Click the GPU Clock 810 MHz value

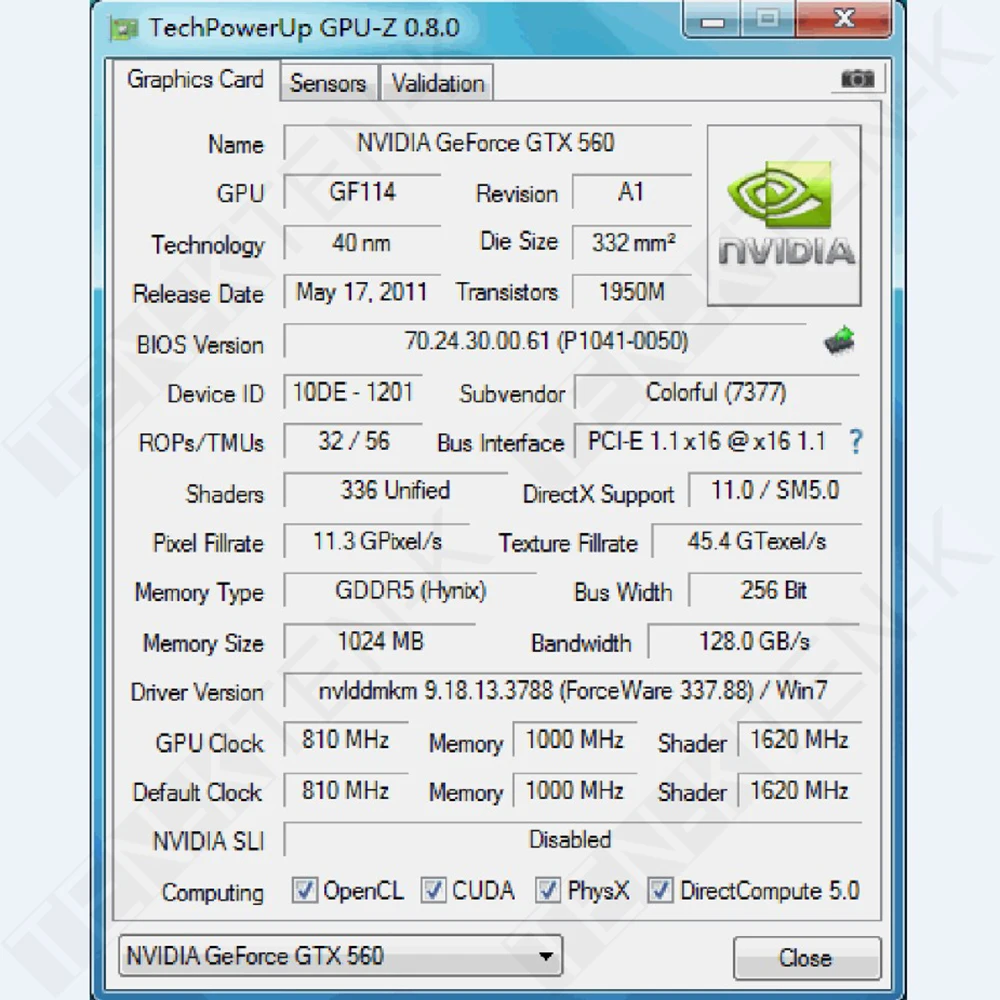point(346,740)
